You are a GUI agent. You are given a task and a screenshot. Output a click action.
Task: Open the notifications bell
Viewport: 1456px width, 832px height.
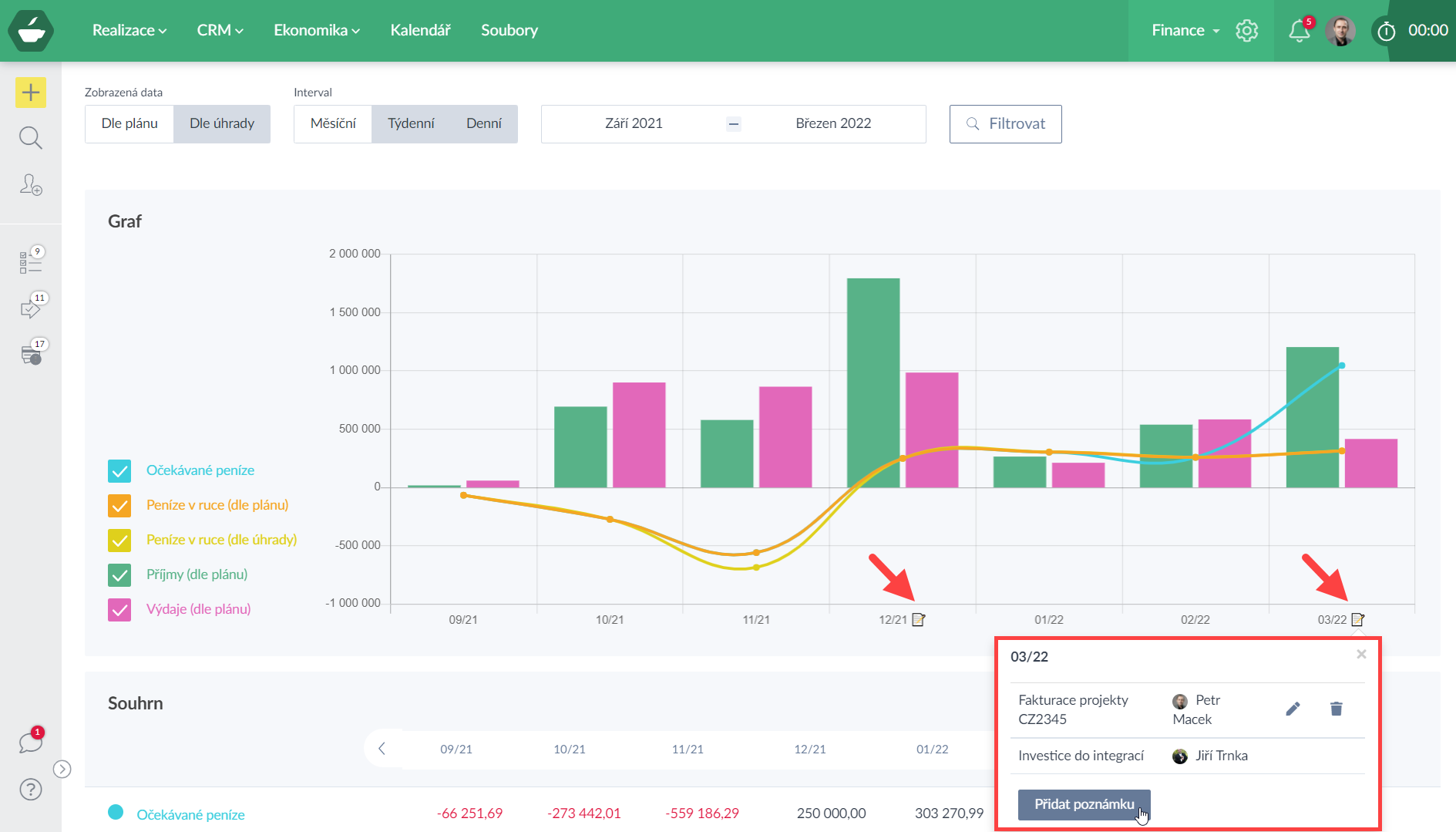(1299, 30)
